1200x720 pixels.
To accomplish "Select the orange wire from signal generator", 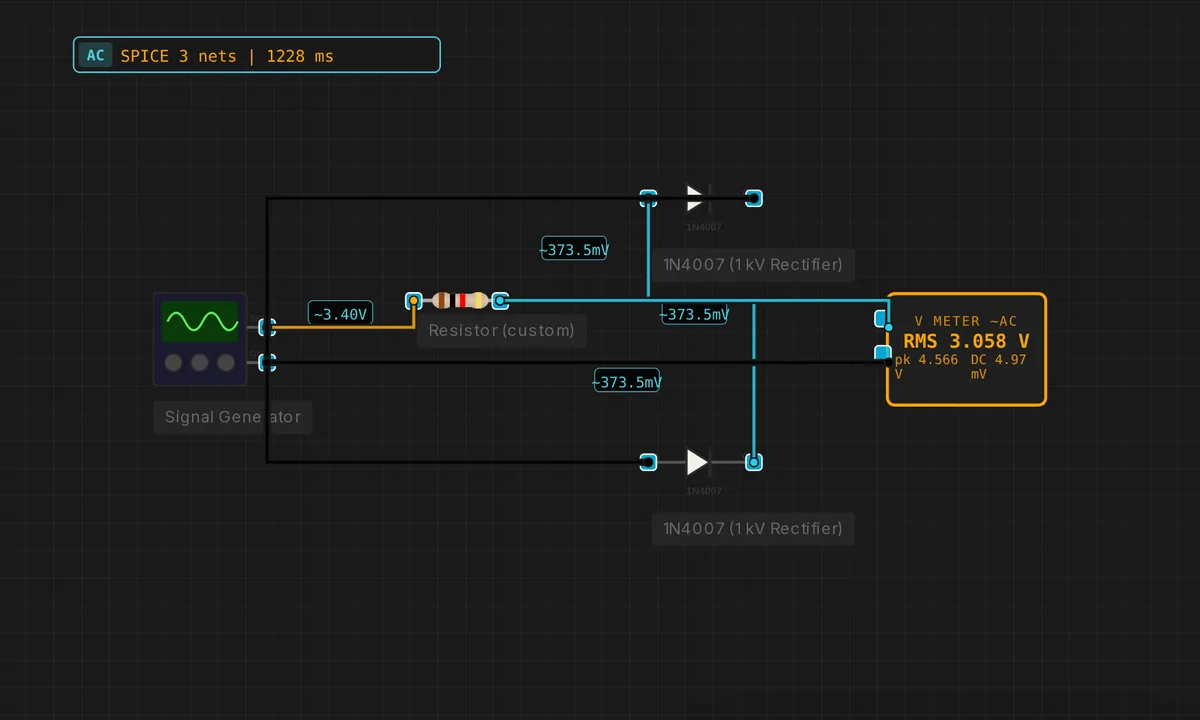I will (x=340, y=326).
